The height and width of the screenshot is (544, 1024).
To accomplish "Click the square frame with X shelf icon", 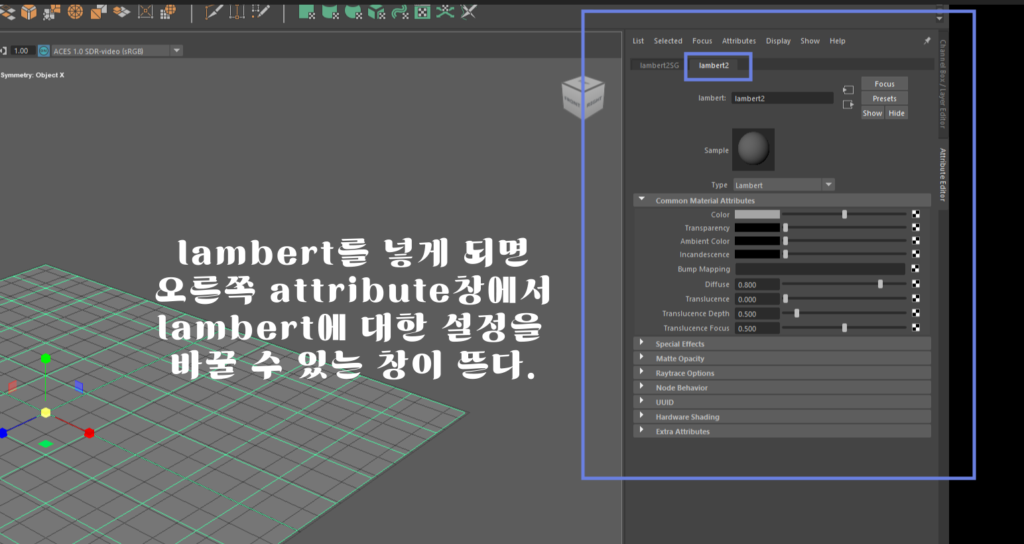I will point(145,11).
